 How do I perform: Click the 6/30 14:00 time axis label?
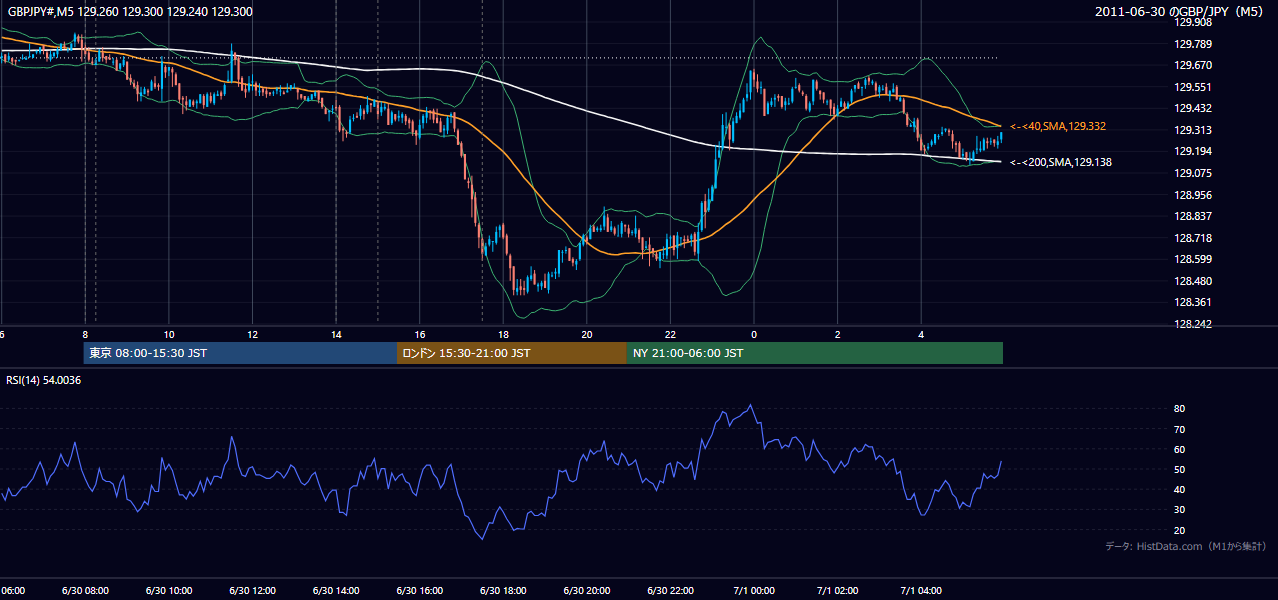338,591
